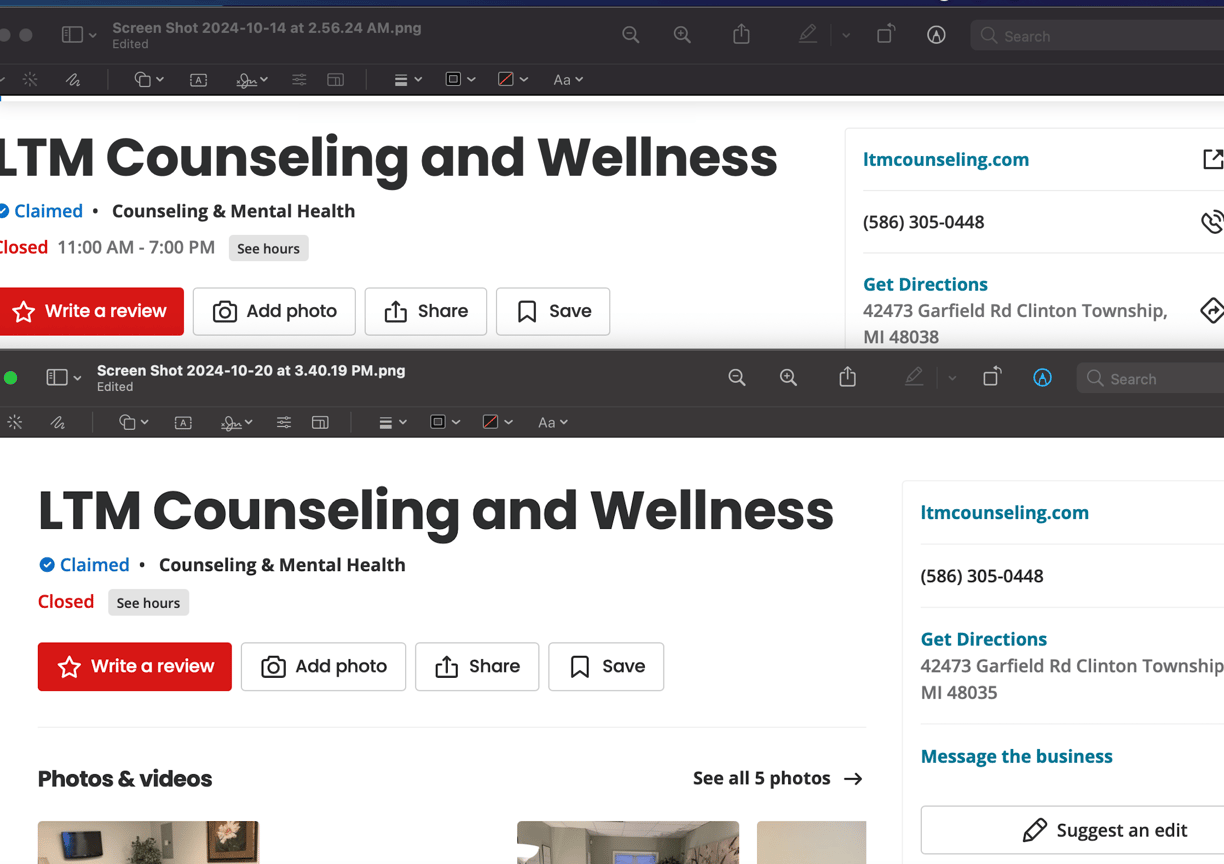This screenshot has height=864, width=1224.
Task: Click Message the business link
Action: pos(1017,756)
